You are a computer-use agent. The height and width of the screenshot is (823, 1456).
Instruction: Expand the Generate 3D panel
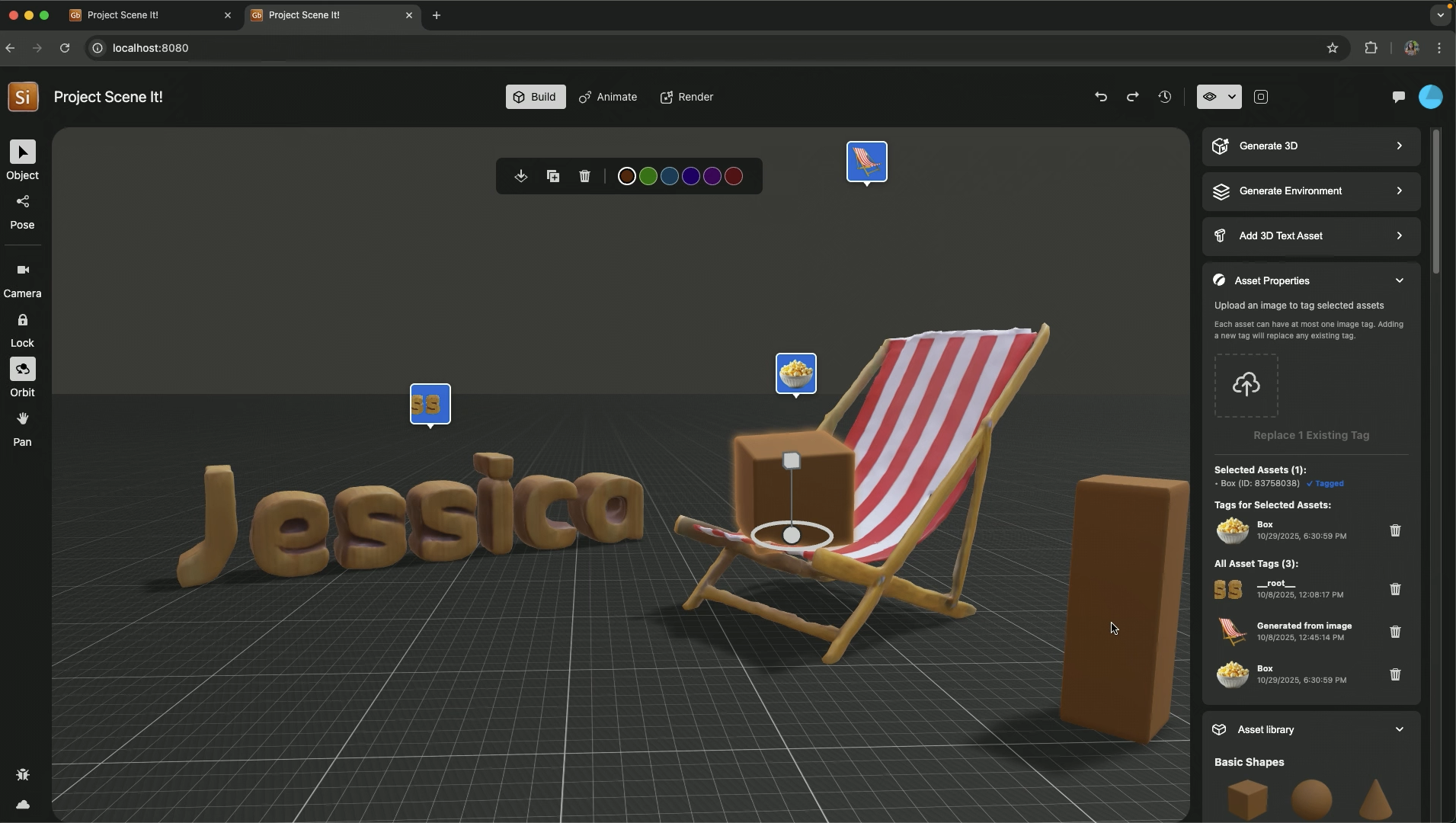[x=1310, y=146]
